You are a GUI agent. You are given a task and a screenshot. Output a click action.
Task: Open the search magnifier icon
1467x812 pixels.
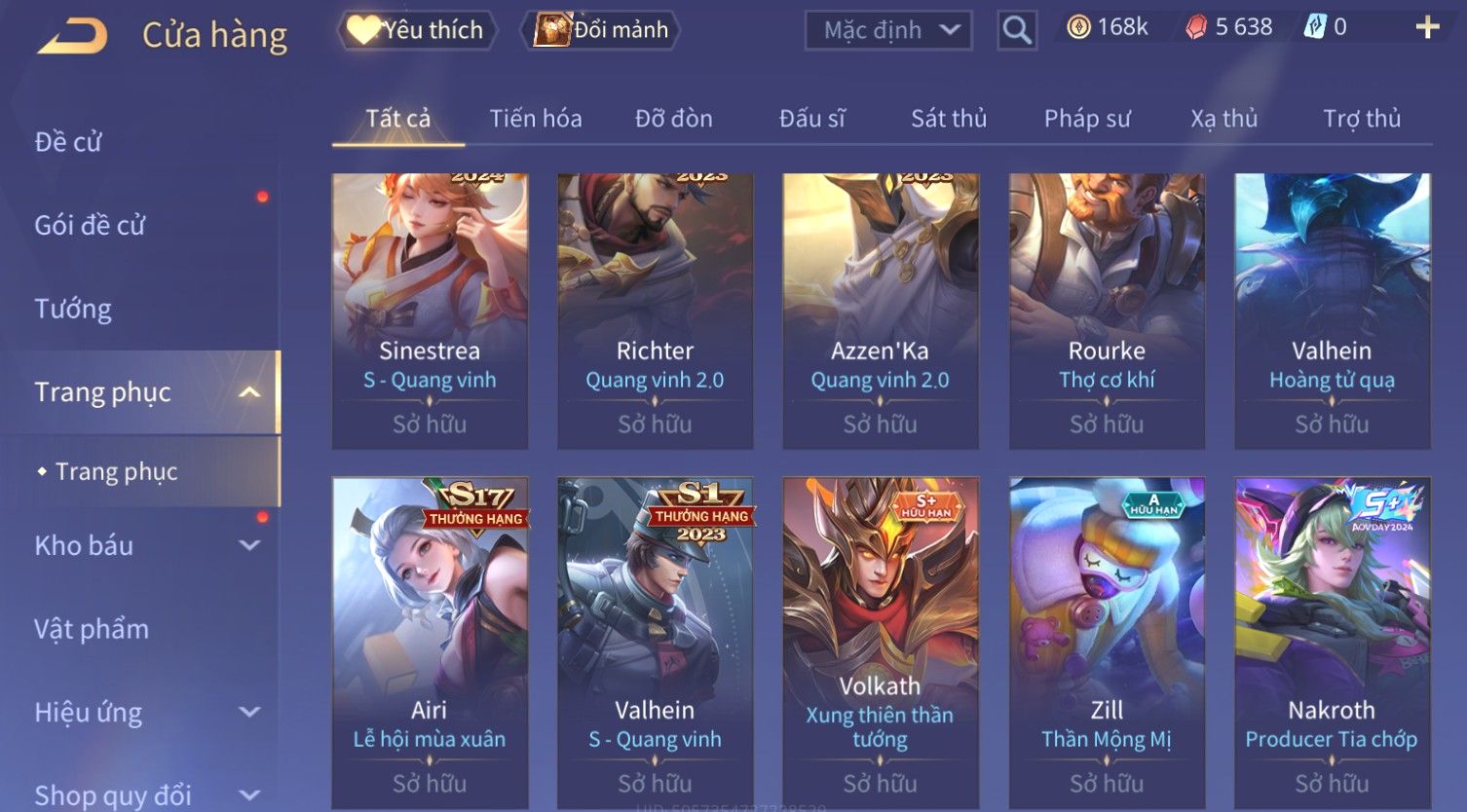click(1017, 31)
